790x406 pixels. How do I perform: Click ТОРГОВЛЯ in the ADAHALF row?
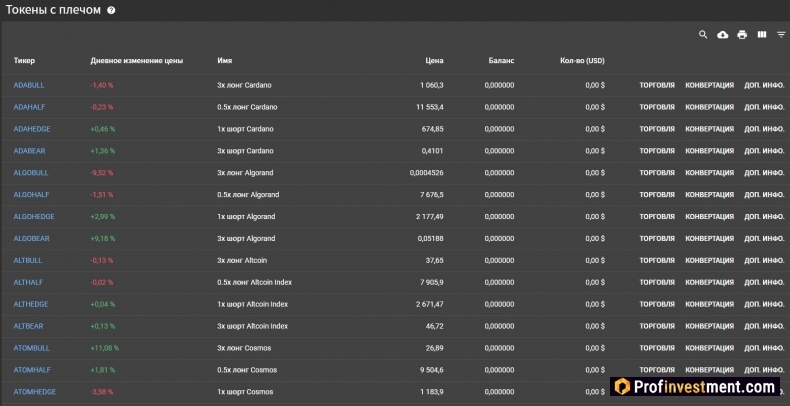[x=657, y=107]
